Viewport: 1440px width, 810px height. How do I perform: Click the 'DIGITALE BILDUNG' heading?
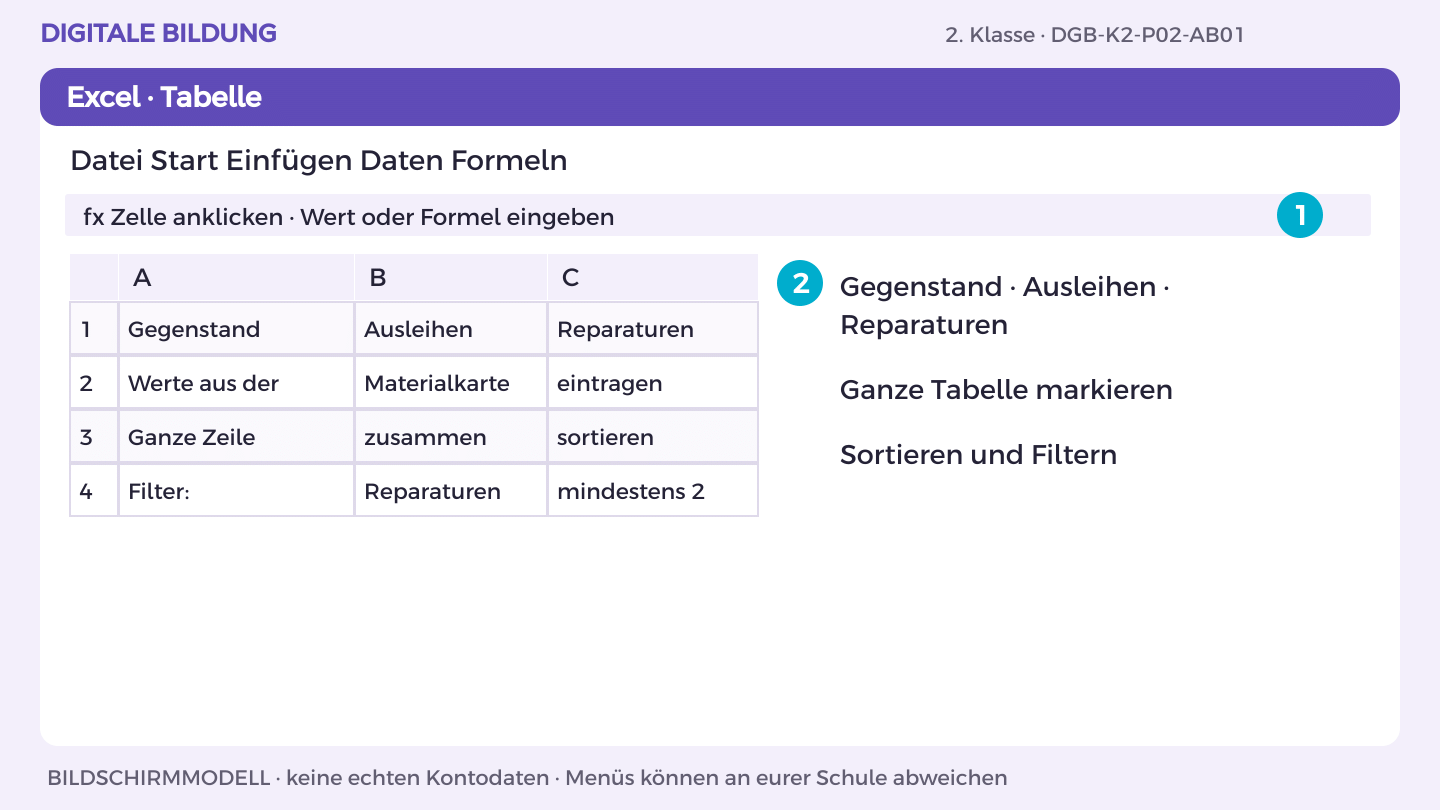pos(159,33)
